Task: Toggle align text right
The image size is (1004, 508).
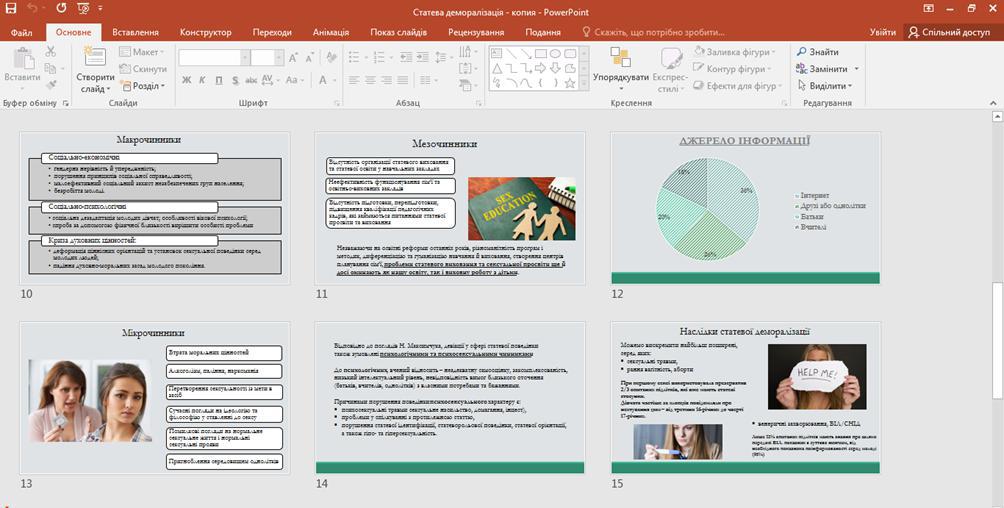Action: tap(385, 80)
